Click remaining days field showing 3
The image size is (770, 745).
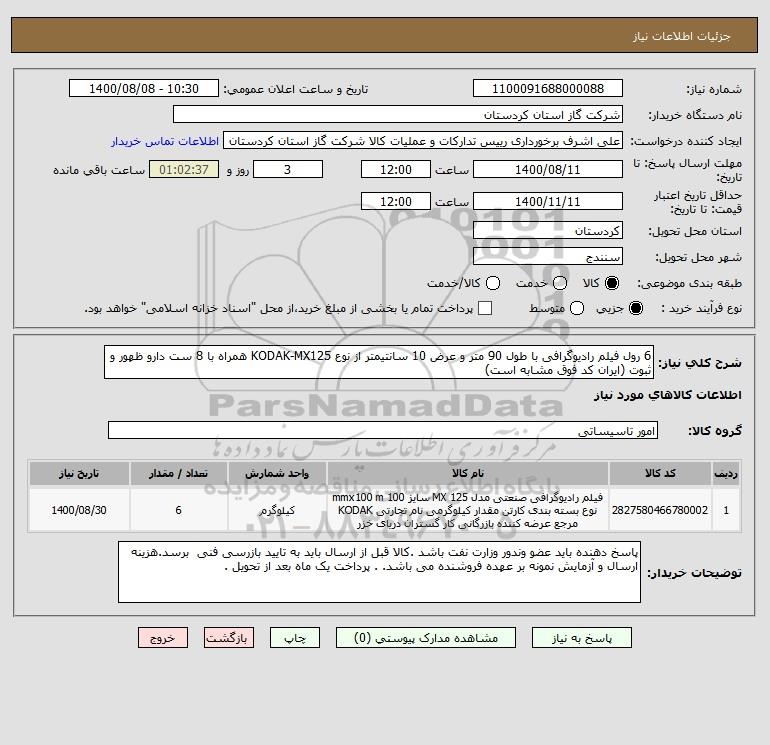(x=288, y=169)
